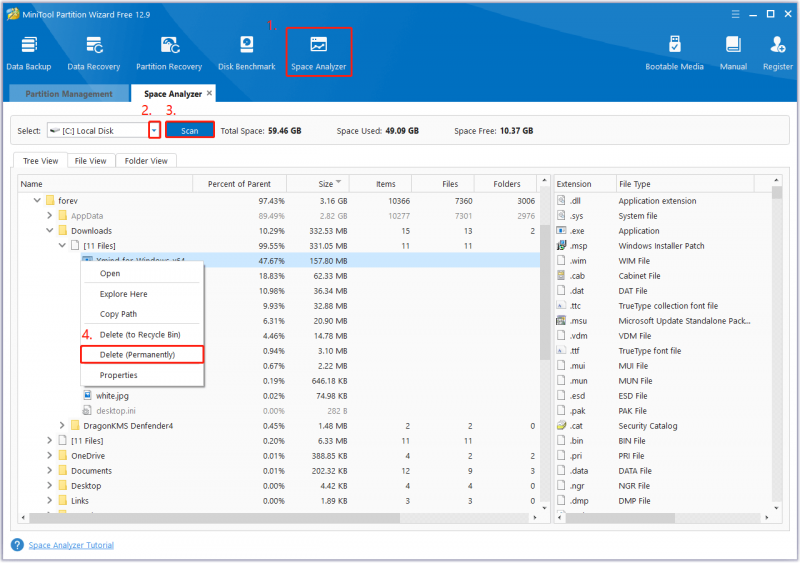Create Bootable Media from the toolbar
The height and width of the screenshot is (563, 800).
(674, 53)
